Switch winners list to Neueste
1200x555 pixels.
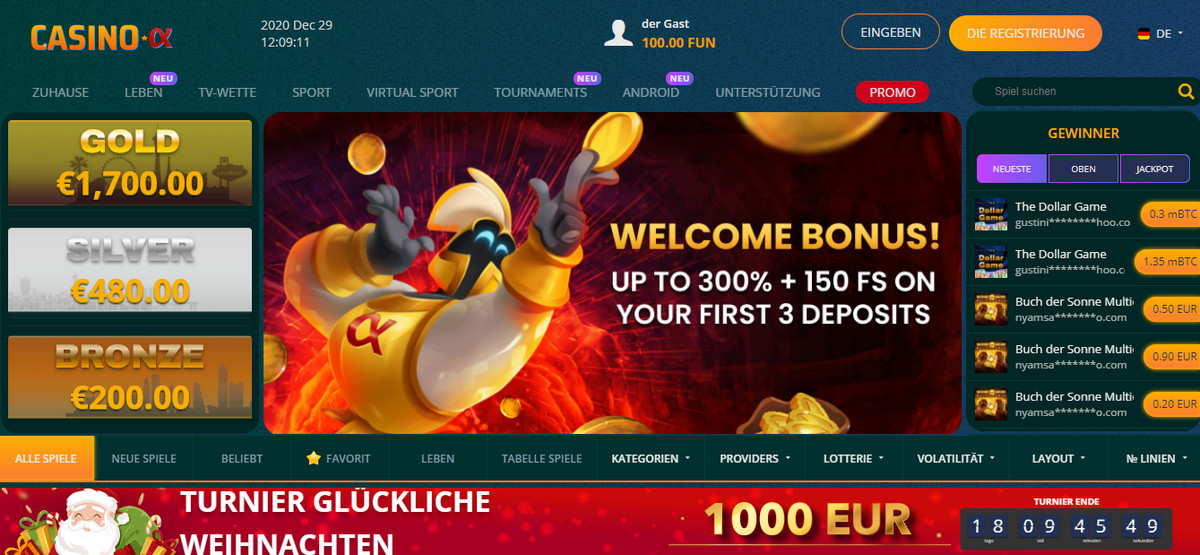(x=1011, y=169)
